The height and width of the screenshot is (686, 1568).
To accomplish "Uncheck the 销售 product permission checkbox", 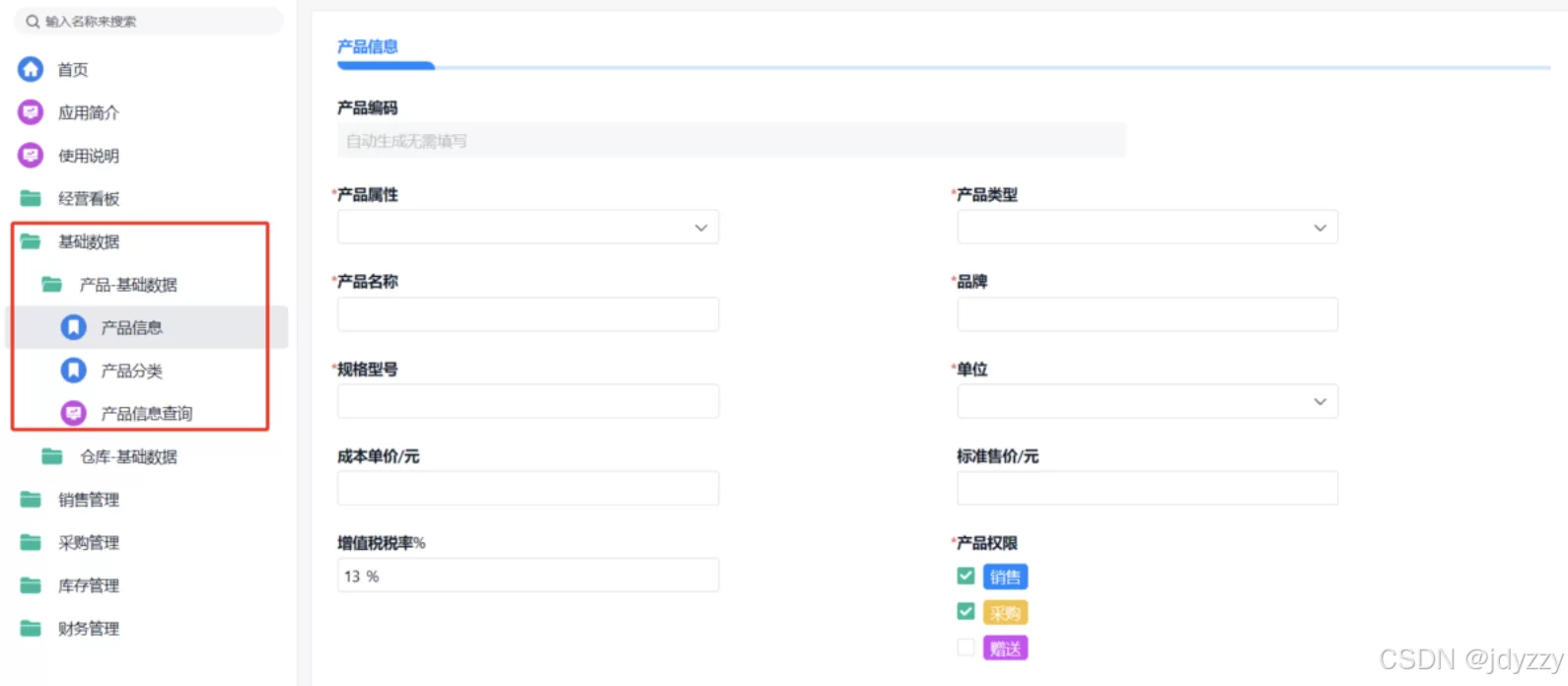I will tap(966, 577).
